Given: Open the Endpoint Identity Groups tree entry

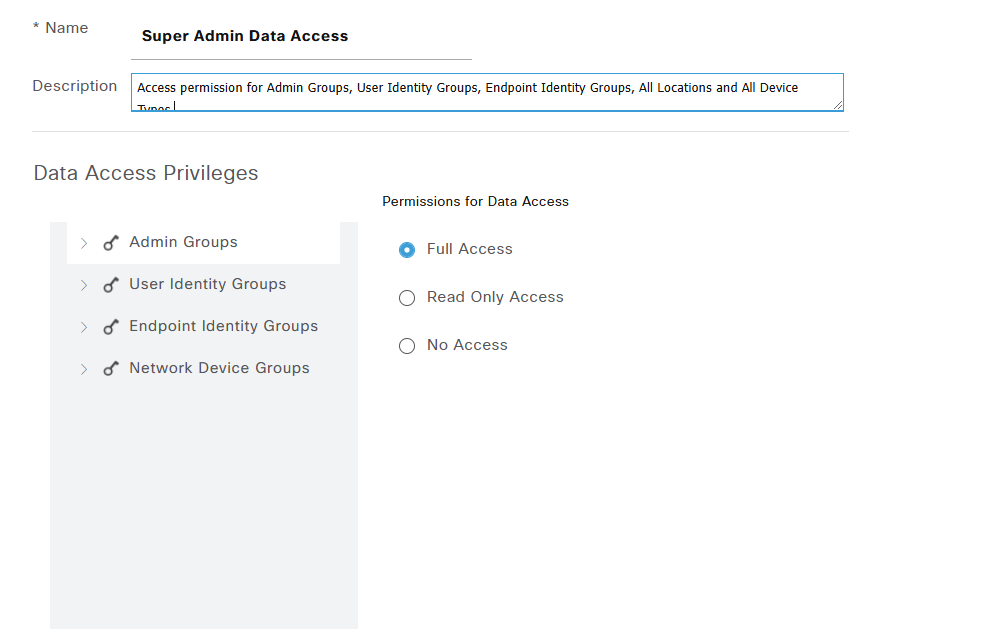Looking at the screenshot, I should 223,326.
